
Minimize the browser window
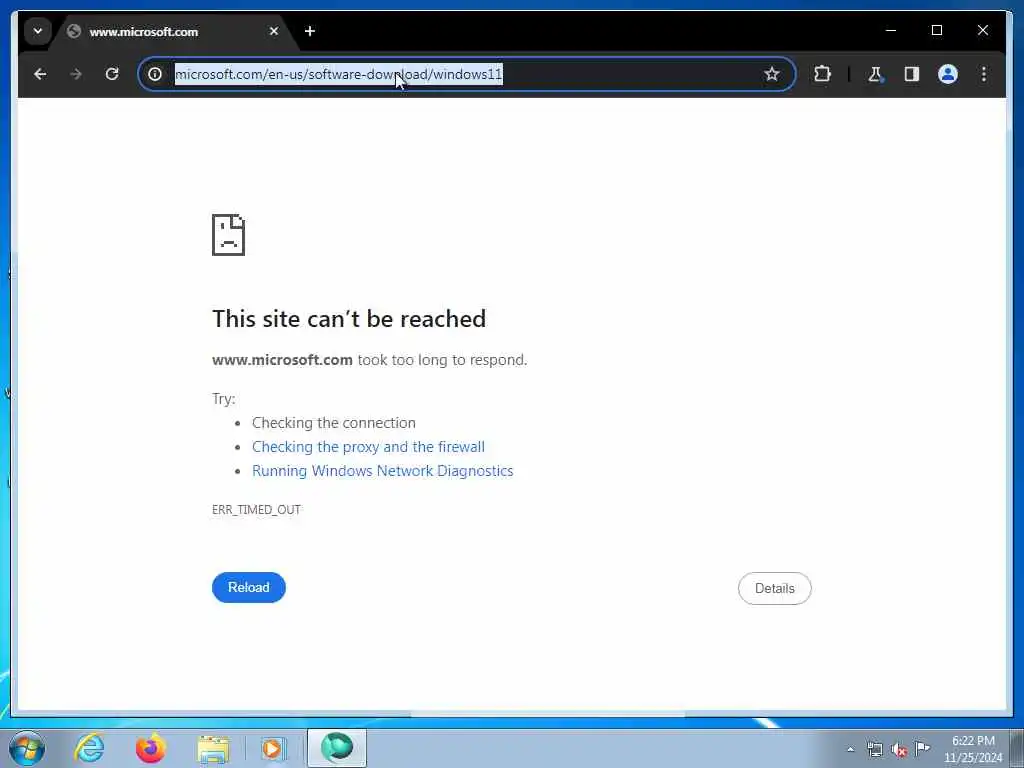coord(891,31)
